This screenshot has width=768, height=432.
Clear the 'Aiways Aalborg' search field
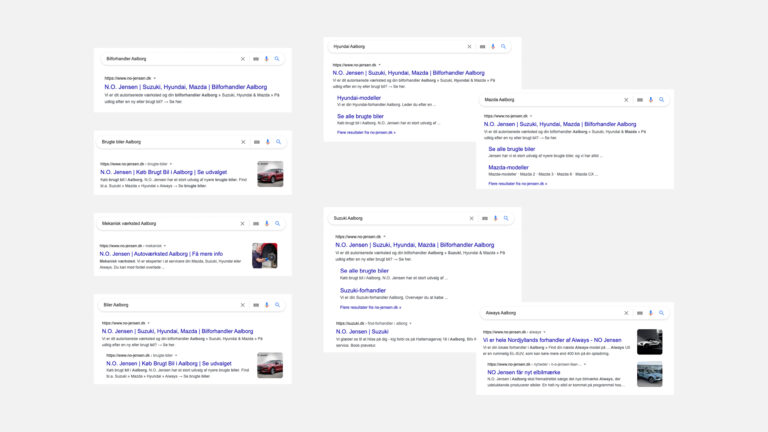[627, 313]
